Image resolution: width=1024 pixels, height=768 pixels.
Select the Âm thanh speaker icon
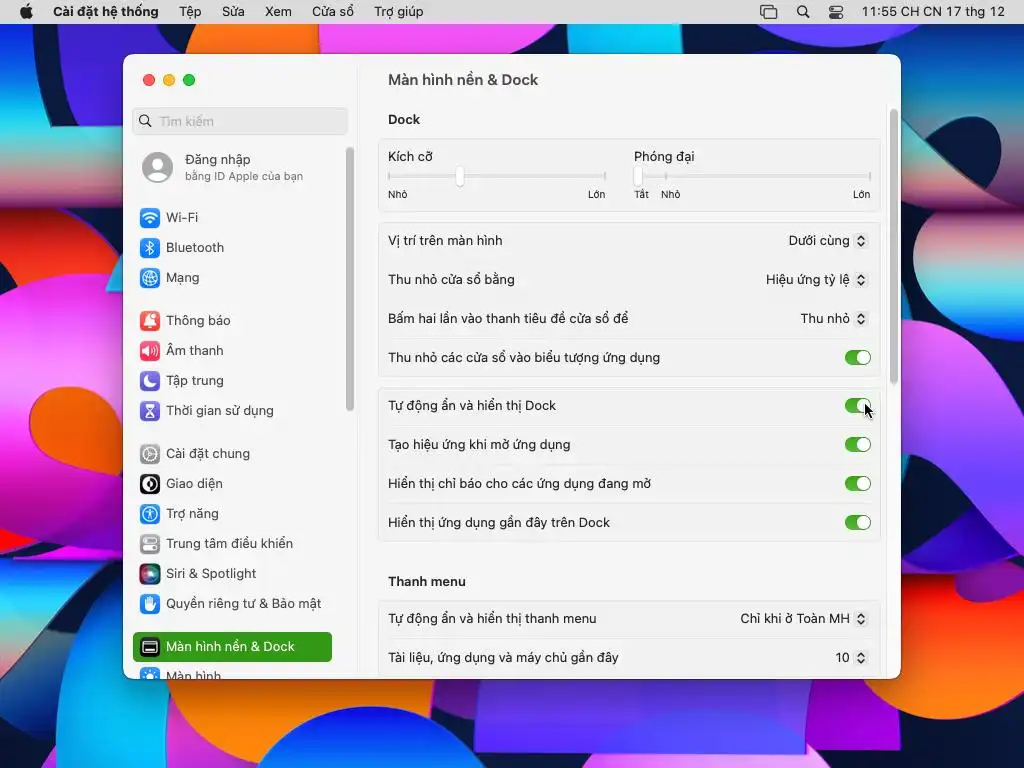(x=150, y=351)
